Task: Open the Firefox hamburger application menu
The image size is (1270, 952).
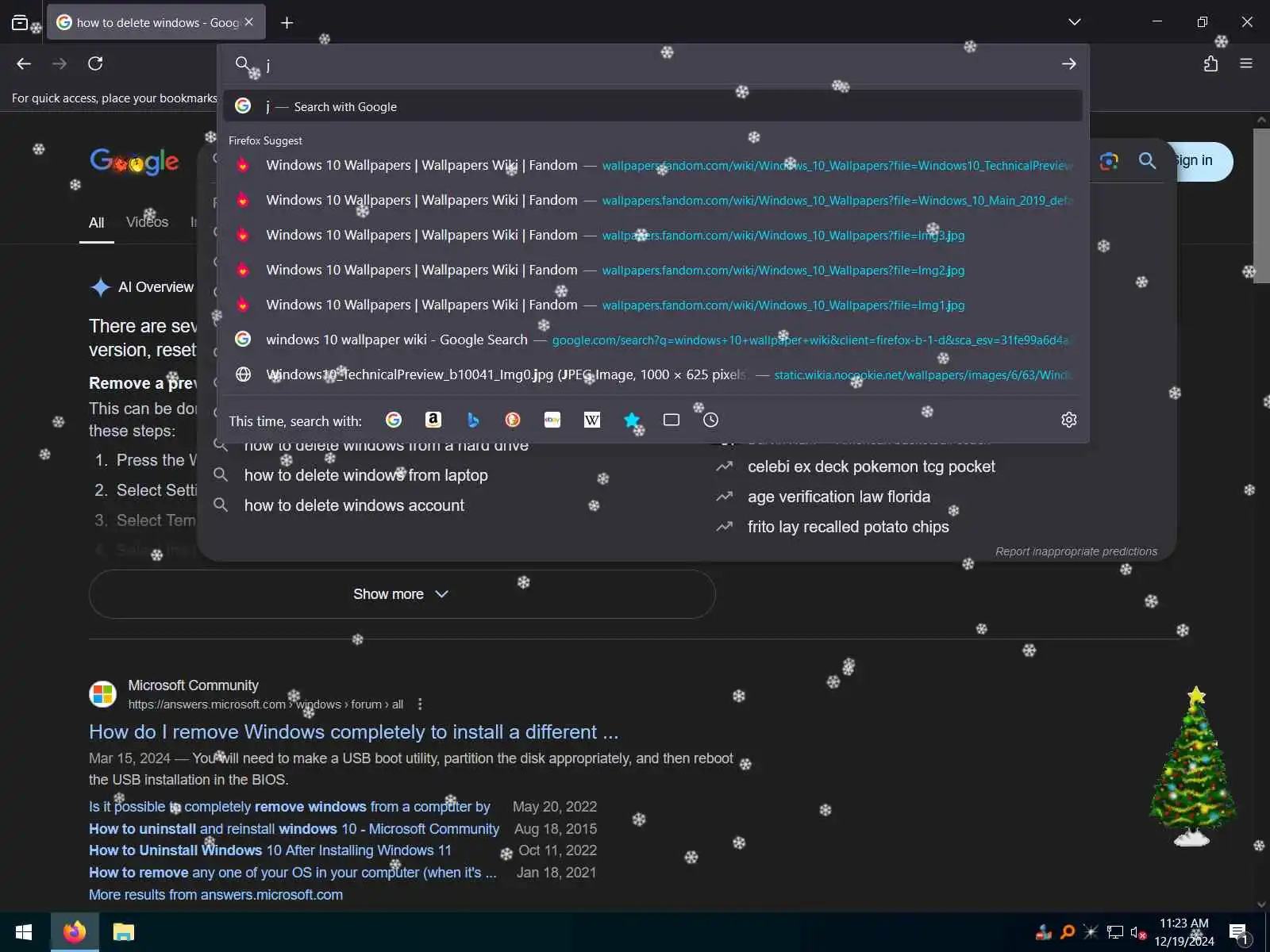Action: (1246, 63)
